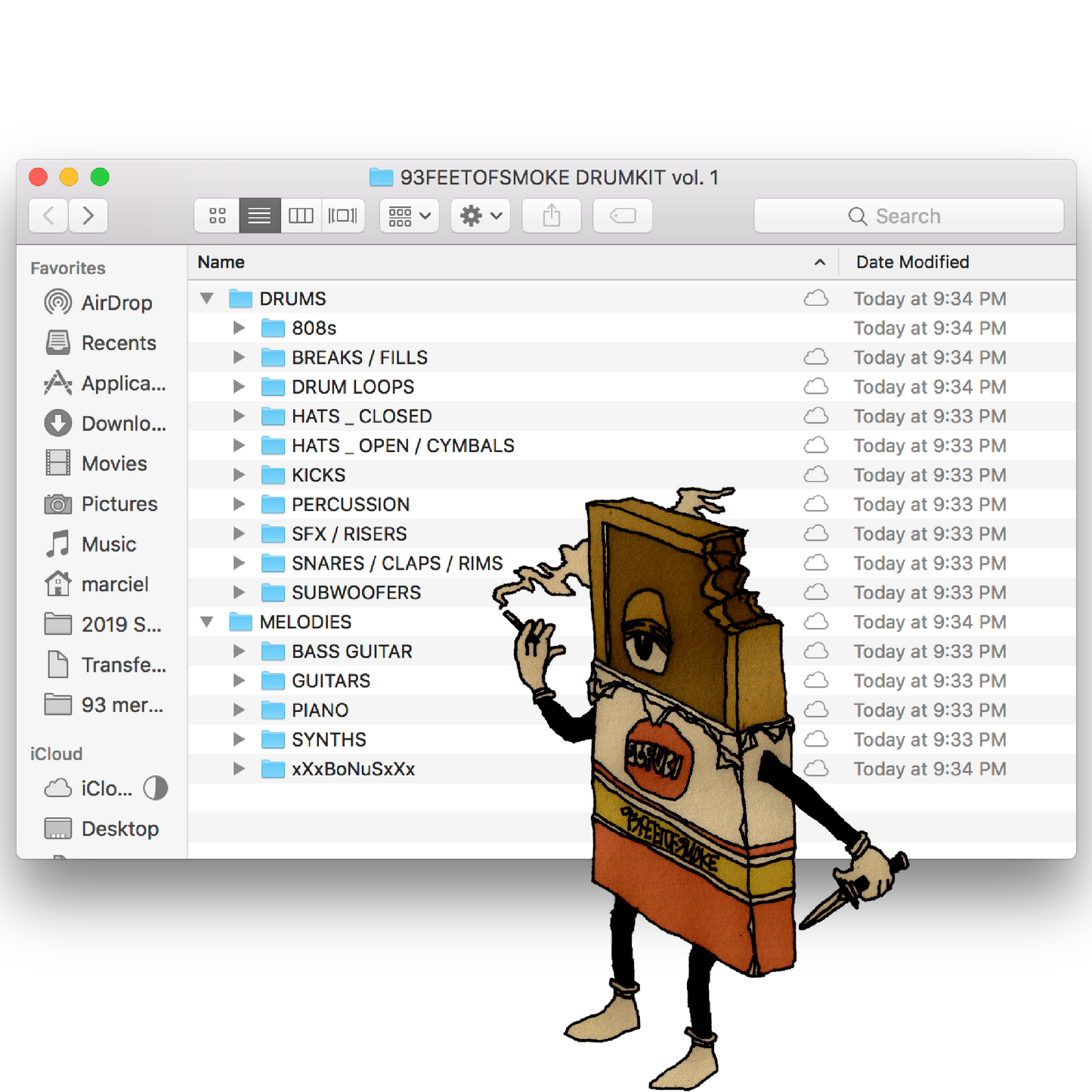This screenshot has height=1092, width=1092.
Task: Enable gallery view in toolbar
Action: (343, 216)
